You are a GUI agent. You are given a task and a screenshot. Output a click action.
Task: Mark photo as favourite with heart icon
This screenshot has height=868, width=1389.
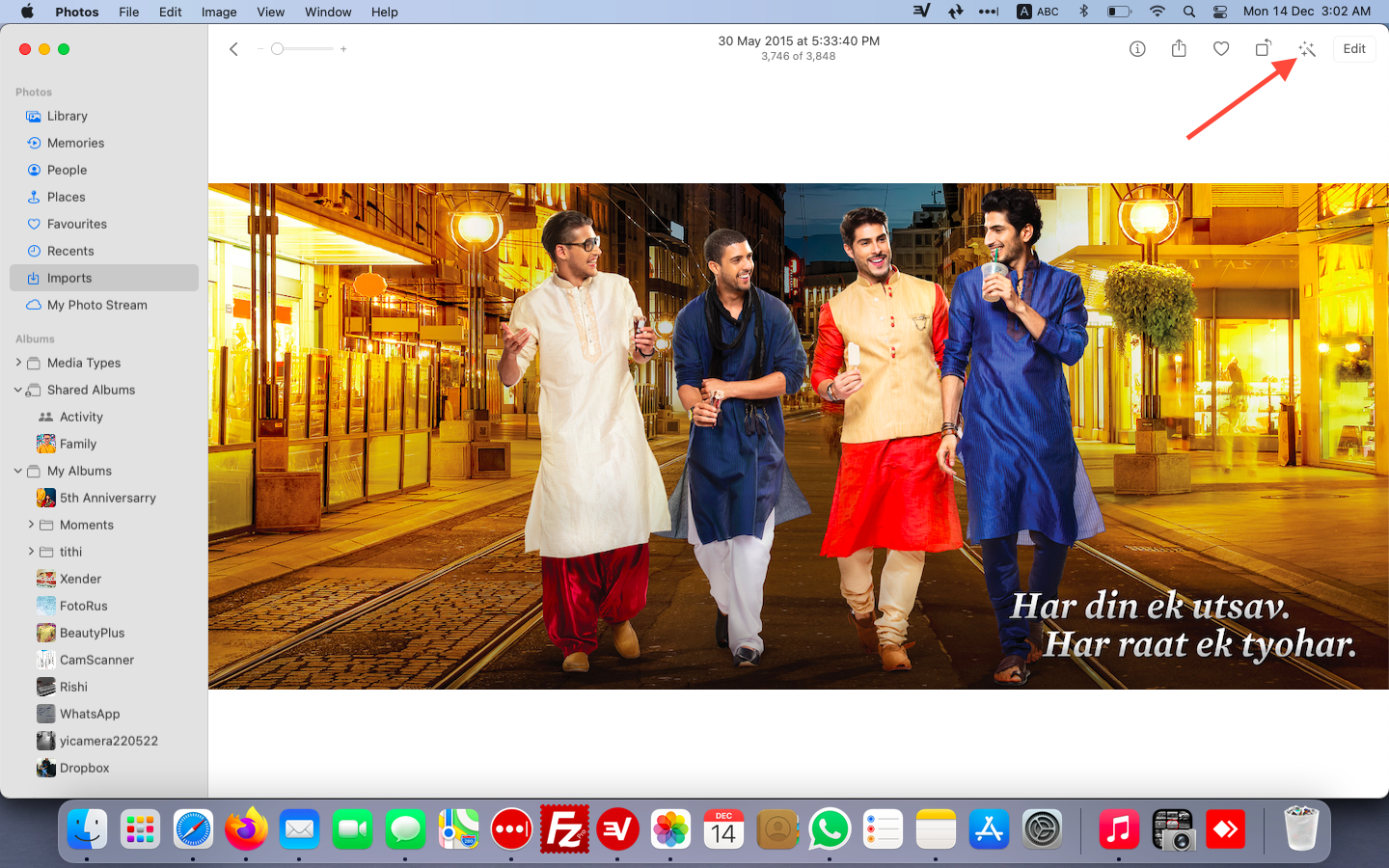[x=1221, y=49]
